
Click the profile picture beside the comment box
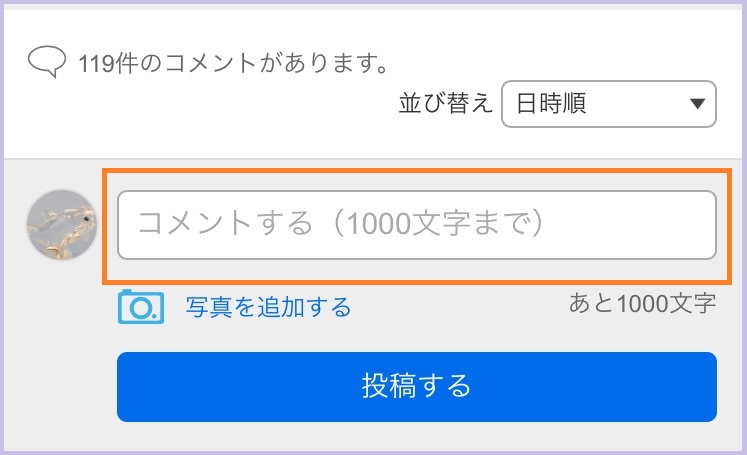coord(61,225)
